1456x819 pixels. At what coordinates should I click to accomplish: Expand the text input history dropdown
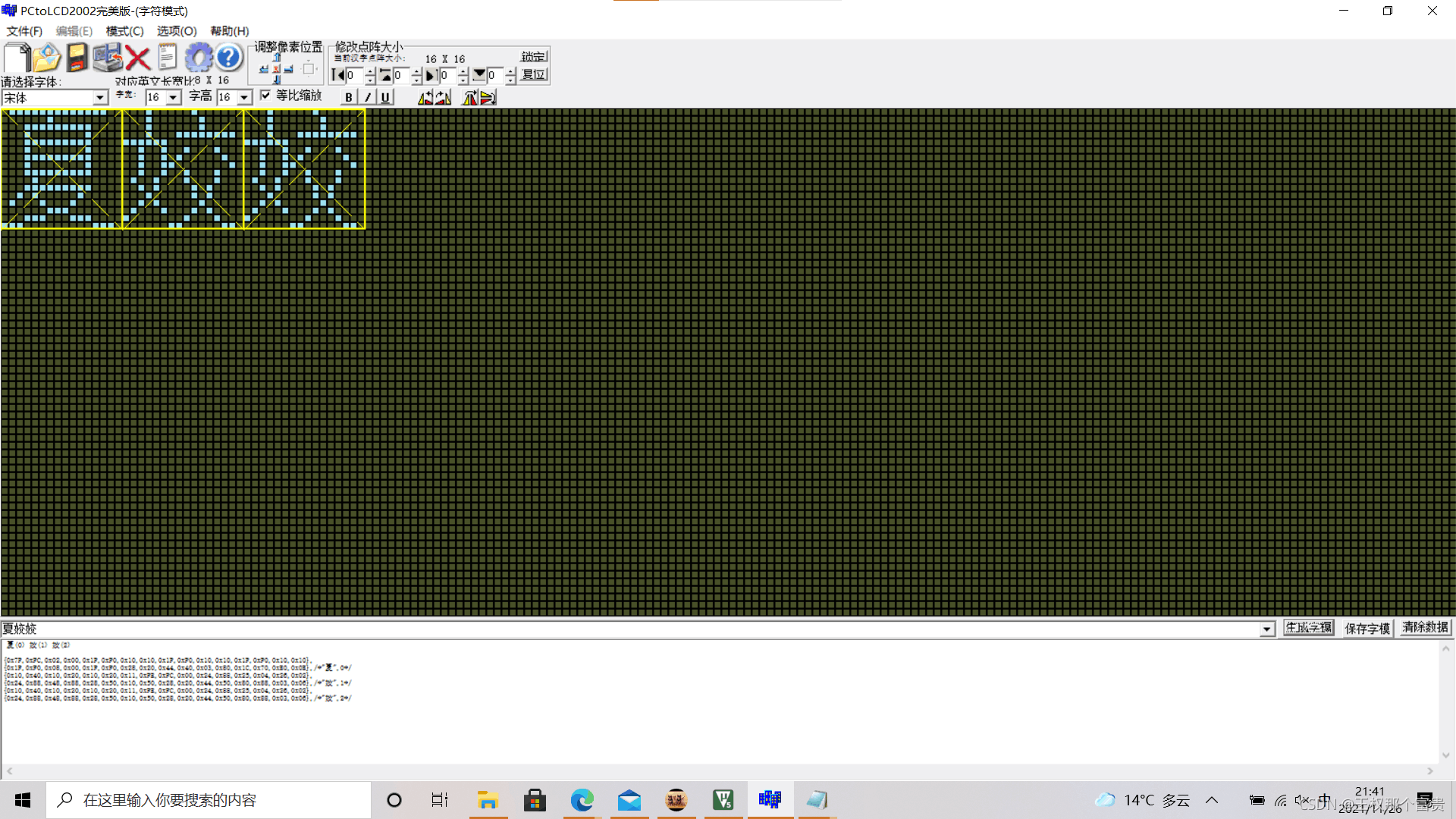tap(1266, 629)
